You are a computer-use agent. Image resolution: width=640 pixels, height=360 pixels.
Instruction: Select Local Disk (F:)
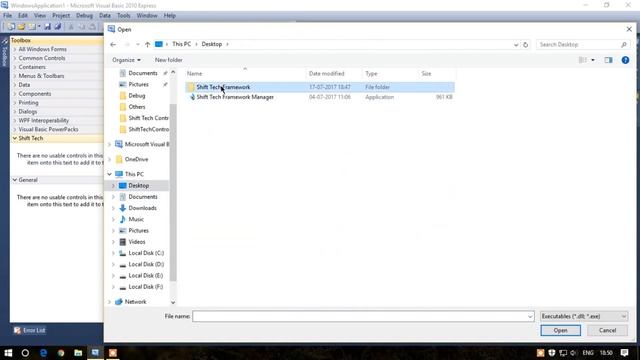point(146,287)
